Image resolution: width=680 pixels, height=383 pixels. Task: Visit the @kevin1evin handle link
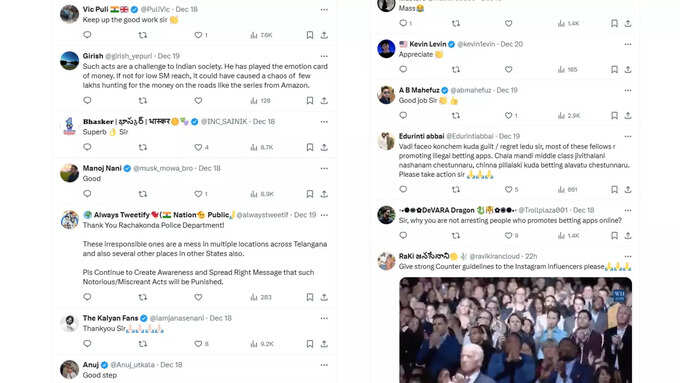click(x=476, y=44)
